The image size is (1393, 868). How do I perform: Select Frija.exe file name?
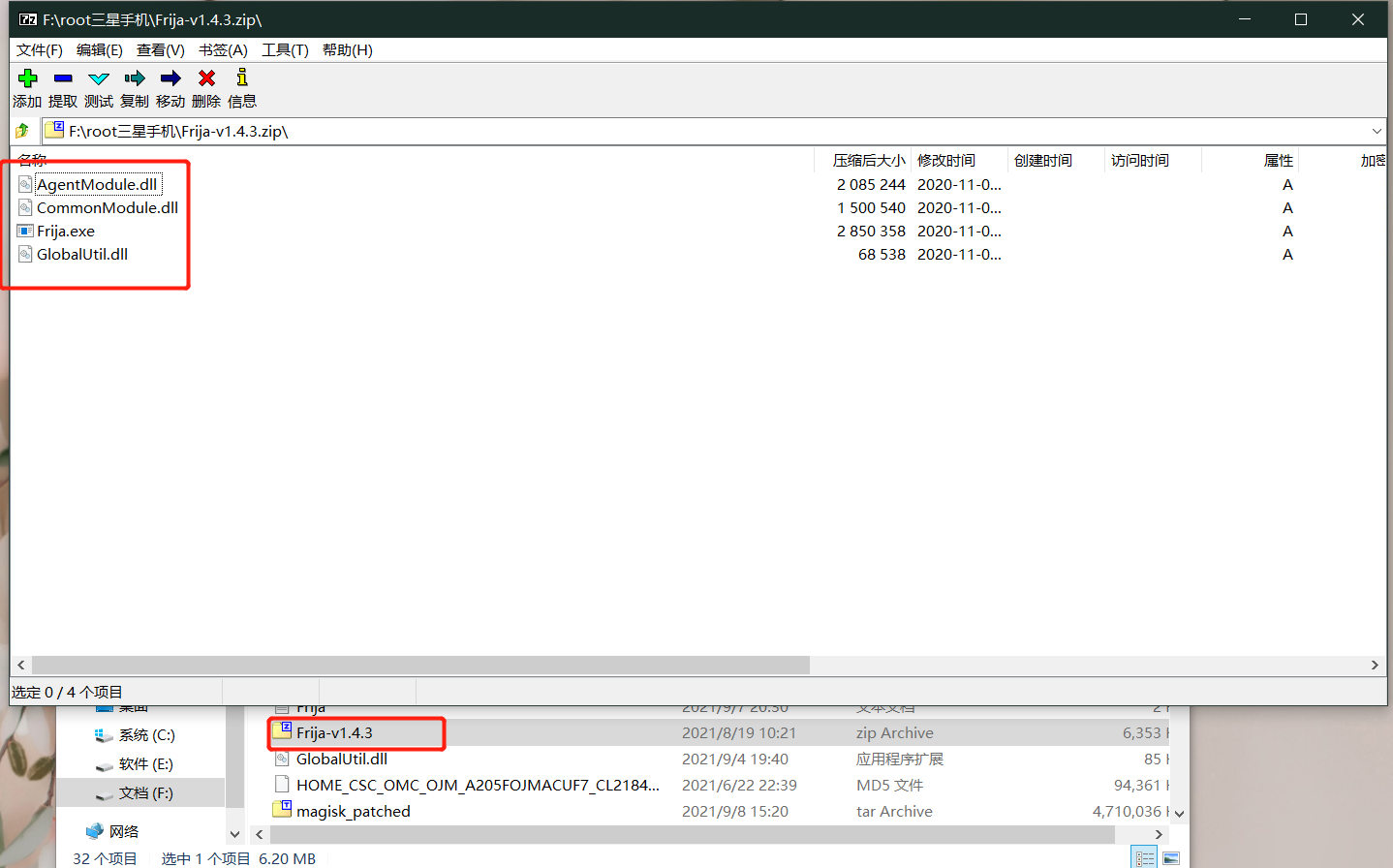pyautogui.click(x=66, y=231)
